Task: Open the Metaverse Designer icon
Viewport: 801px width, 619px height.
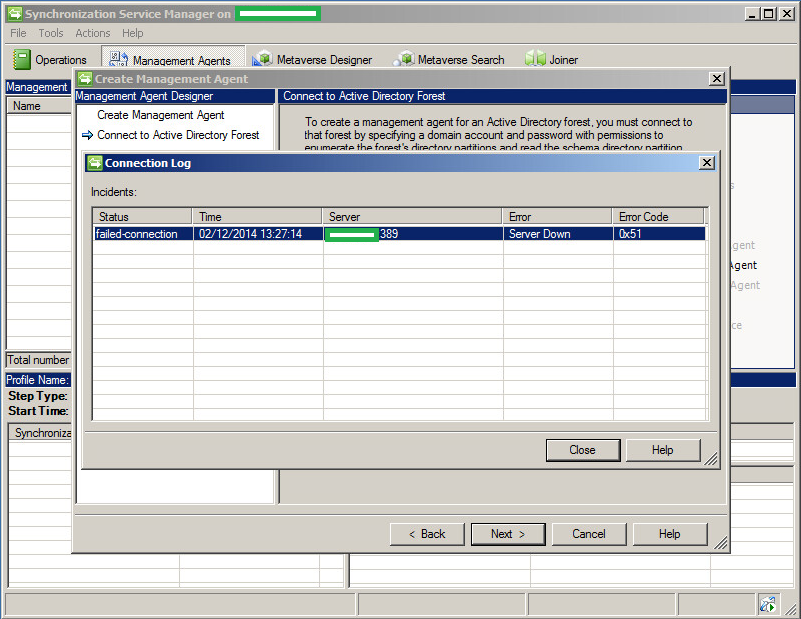Action: point(262,58)
